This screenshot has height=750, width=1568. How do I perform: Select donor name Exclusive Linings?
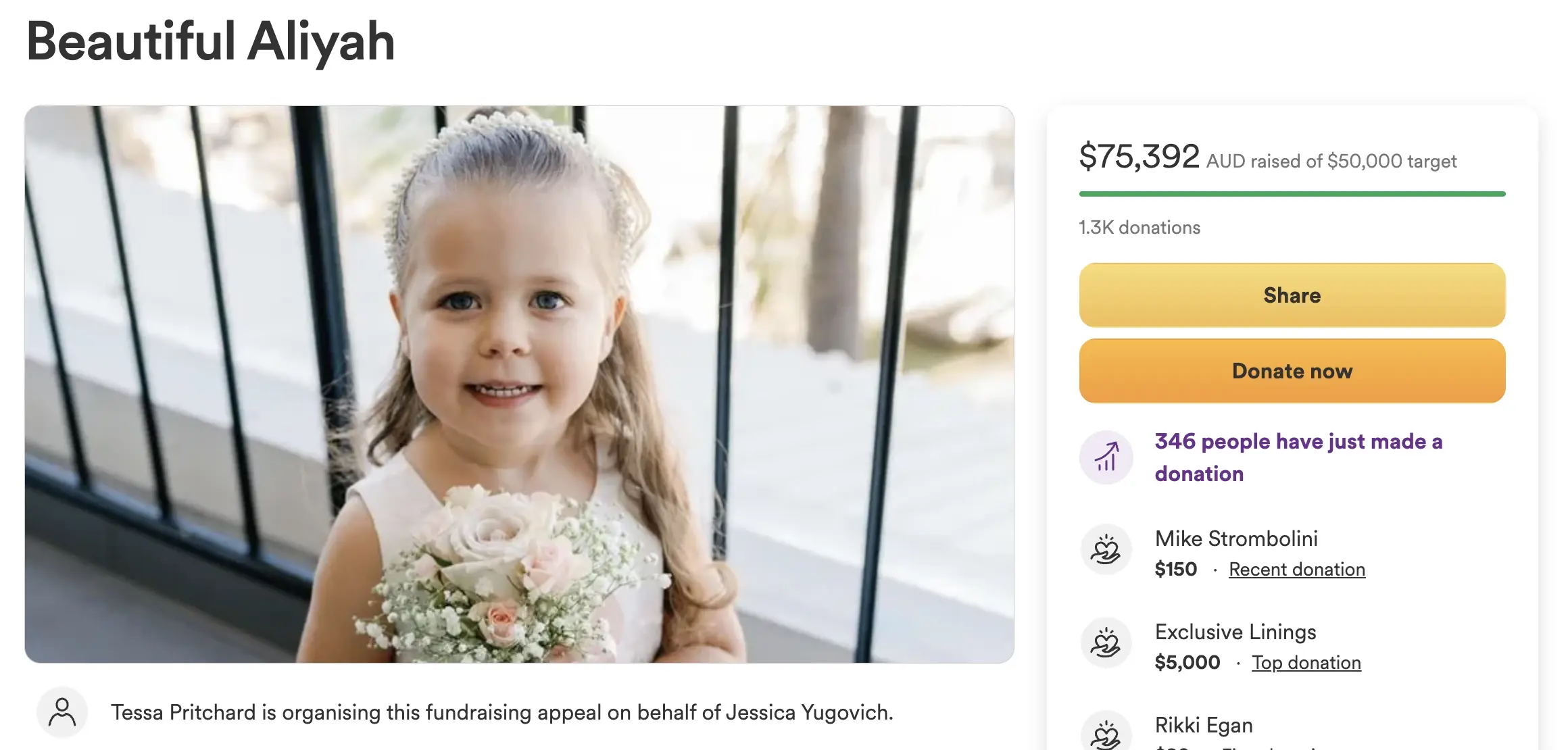[x=1235, y=632]
